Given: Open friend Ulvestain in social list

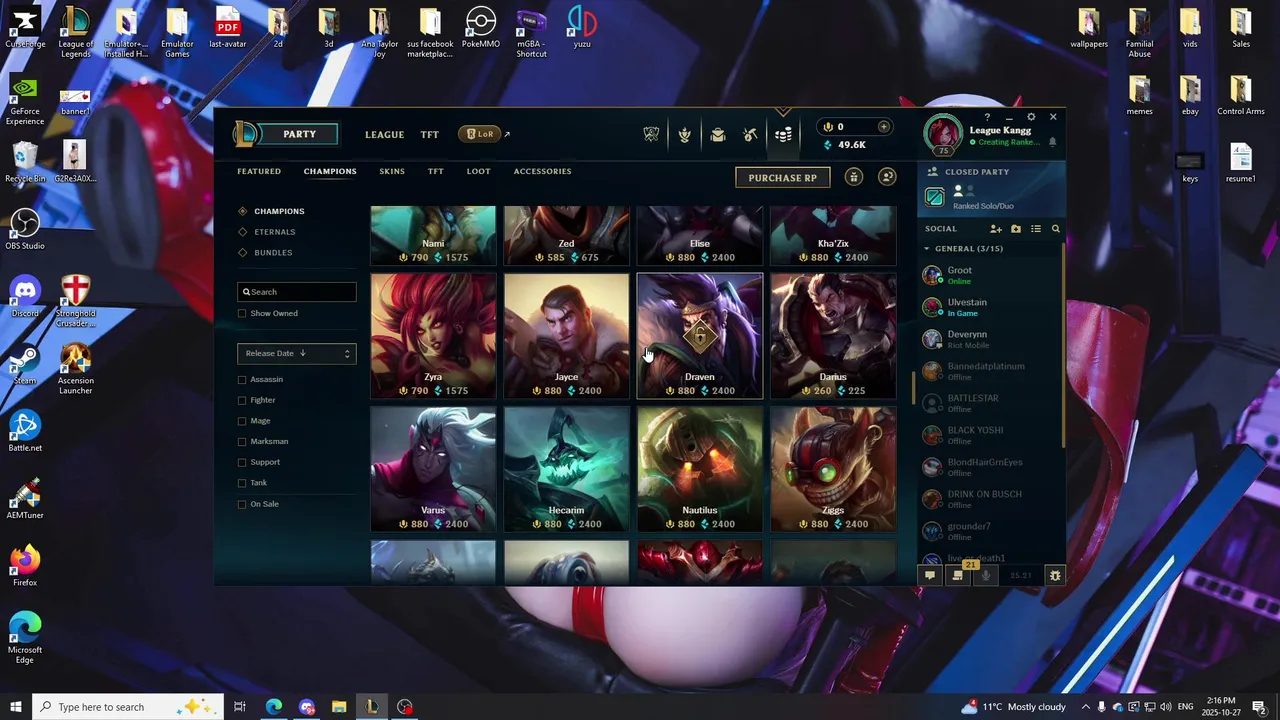Looking at the screenshot, I should pos(990,307).
